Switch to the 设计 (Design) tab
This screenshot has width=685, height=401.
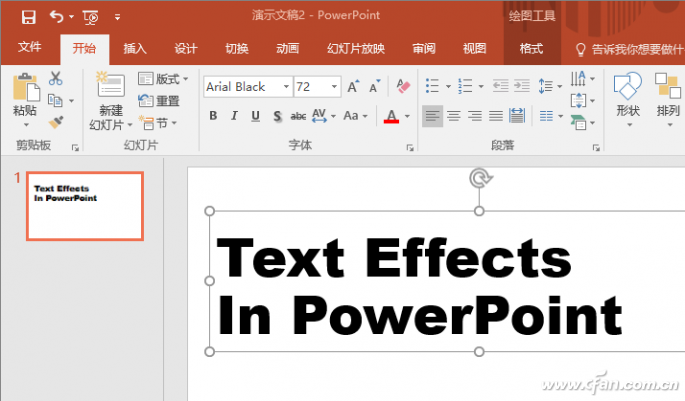tap(186, 48)
